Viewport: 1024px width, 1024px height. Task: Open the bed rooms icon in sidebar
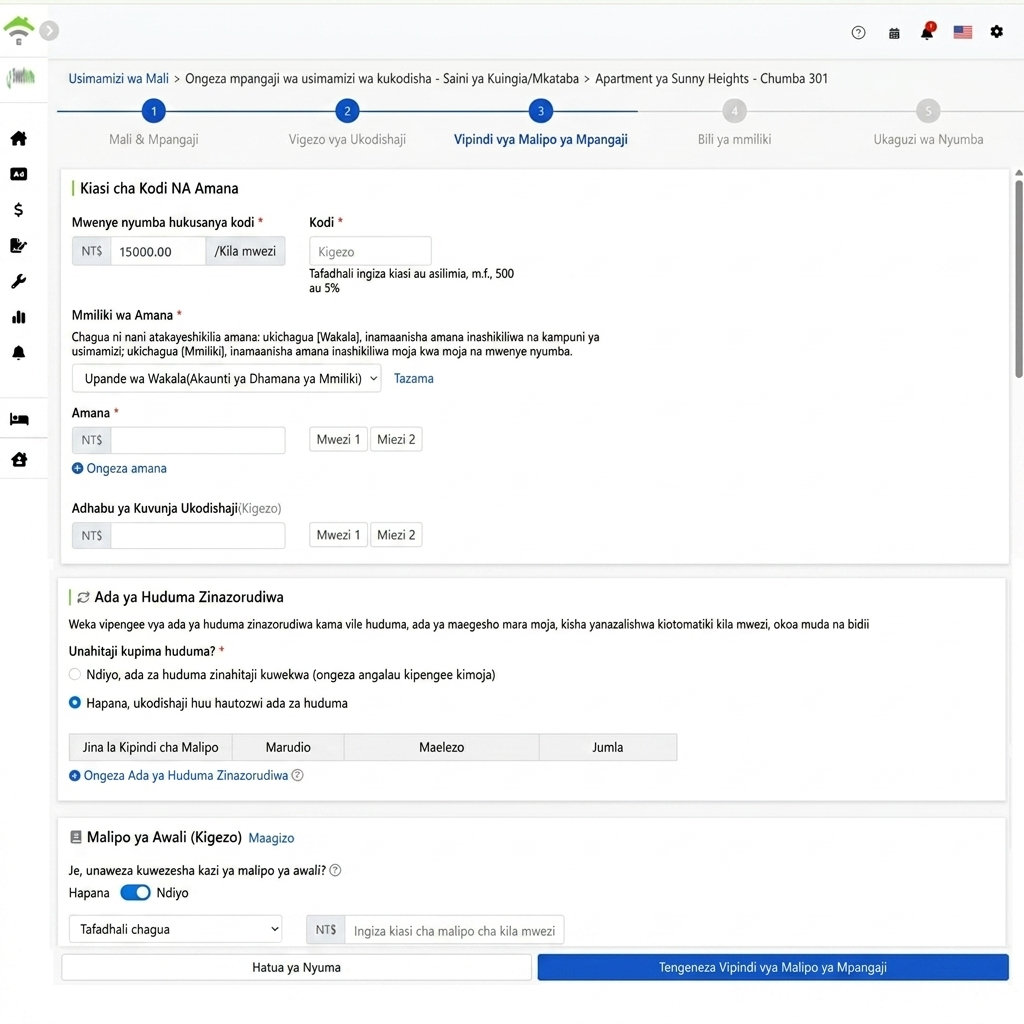19,419
